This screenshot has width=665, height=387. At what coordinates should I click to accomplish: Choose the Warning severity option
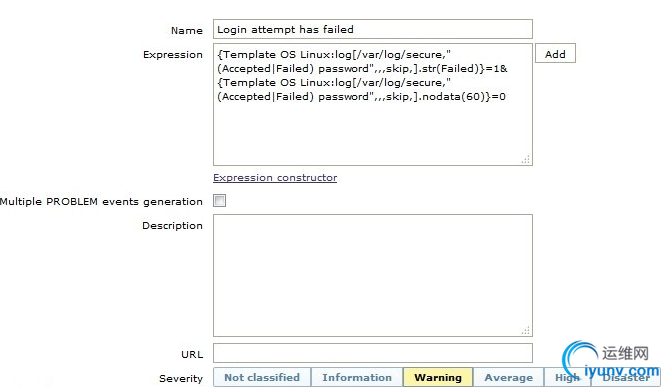[438, 377]
